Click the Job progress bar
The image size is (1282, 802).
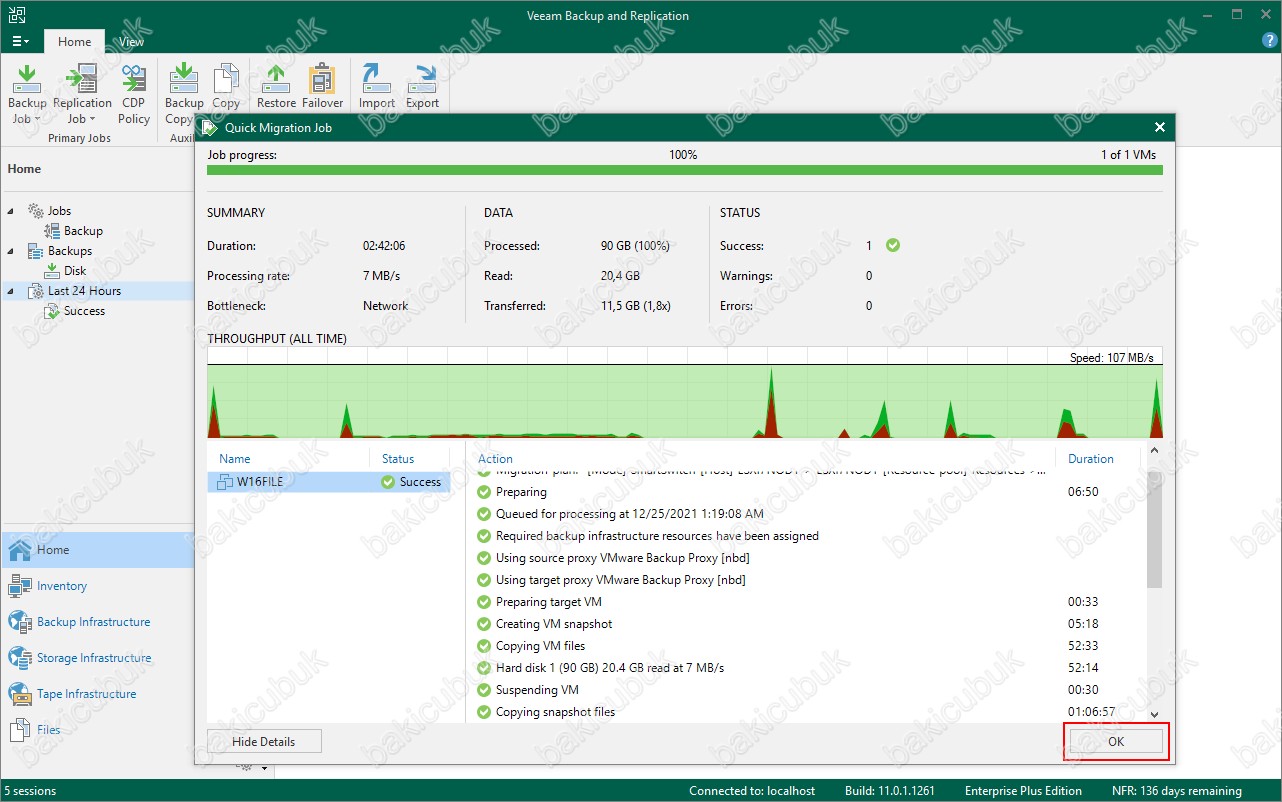click(x=685, y=170)
